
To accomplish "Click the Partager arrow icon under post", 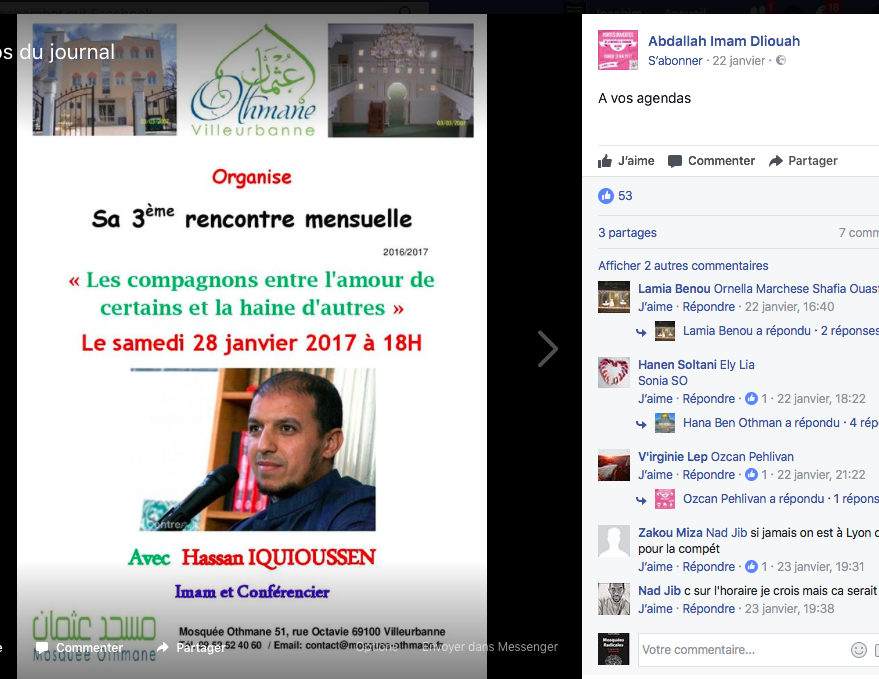I will 775,161.
